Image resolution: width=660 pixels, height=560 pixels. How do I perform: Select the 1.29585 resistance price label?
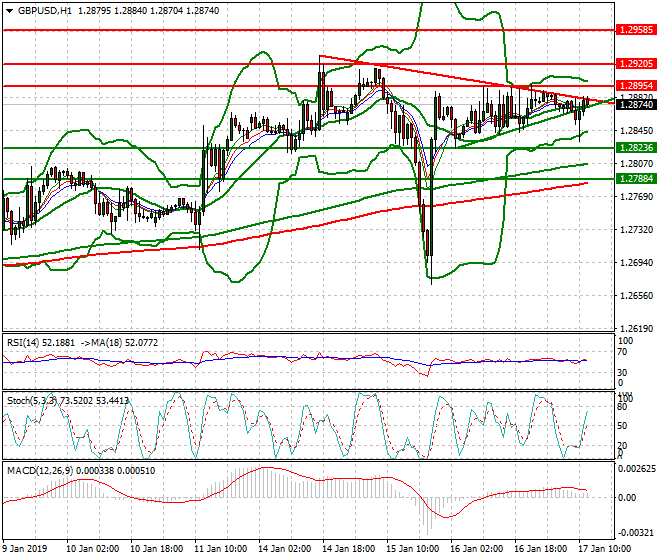[635, 30]
